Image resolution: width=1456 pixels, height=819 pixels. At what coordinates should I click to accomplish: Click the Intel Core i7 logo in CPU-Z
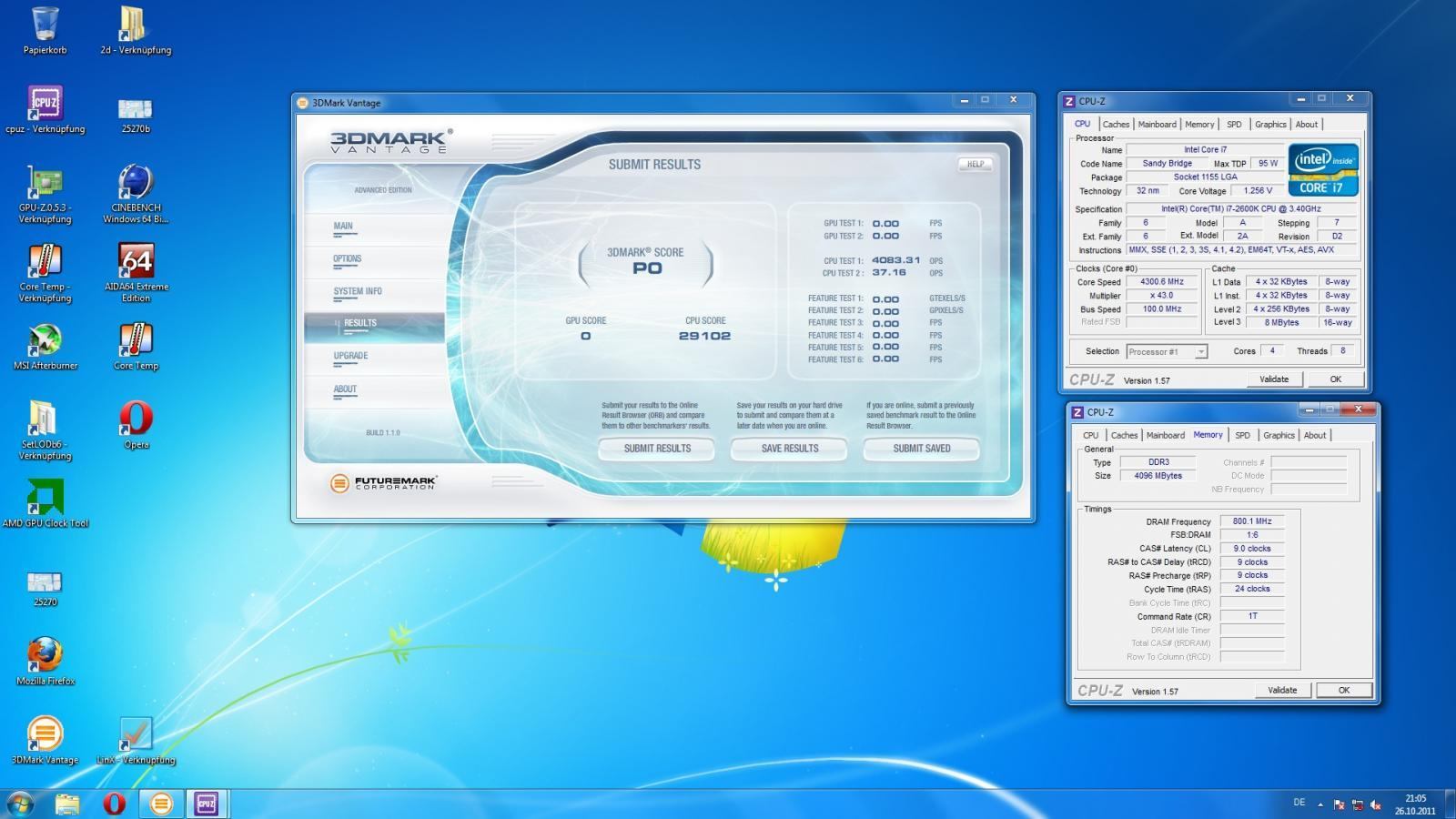tap(1323, 170)
